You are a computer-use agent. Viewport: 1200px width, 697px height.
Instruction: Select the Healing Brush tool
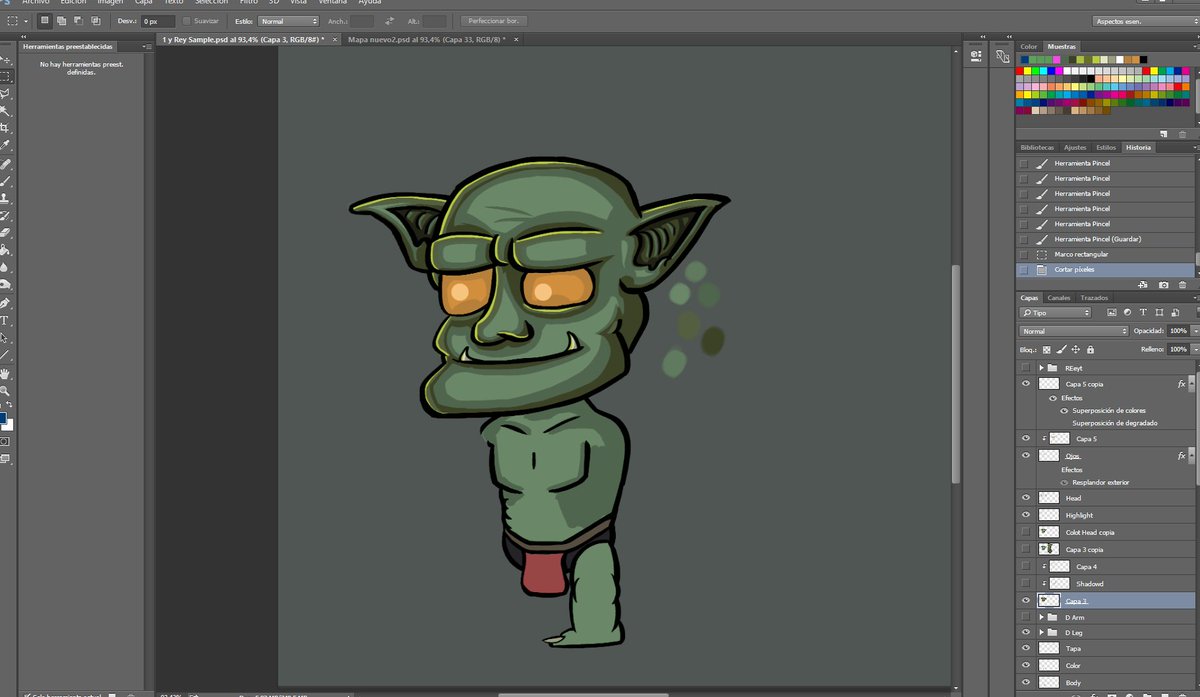click(x=5, y=164)
